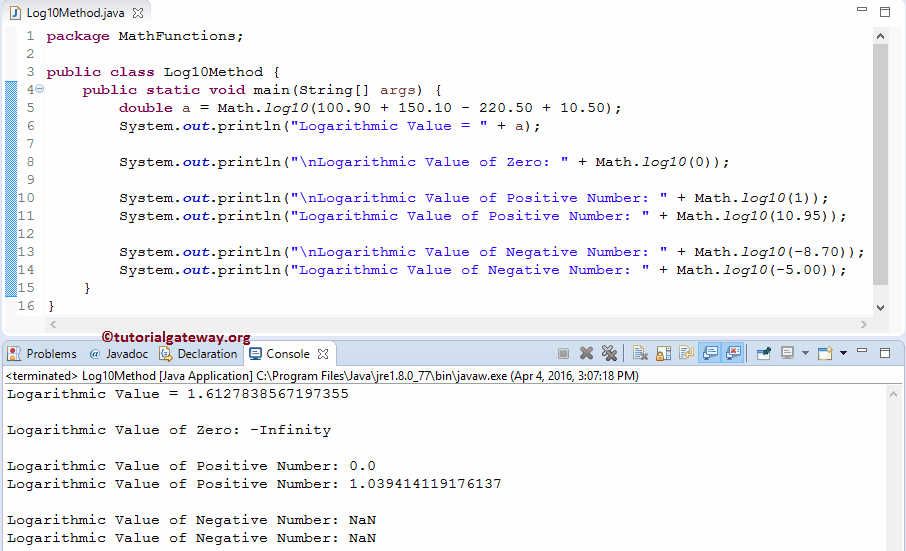Click 'double a' declaration on line 5
Image resolution: width=906 pixels, height=551 pixels.
(x=154, y=107)
